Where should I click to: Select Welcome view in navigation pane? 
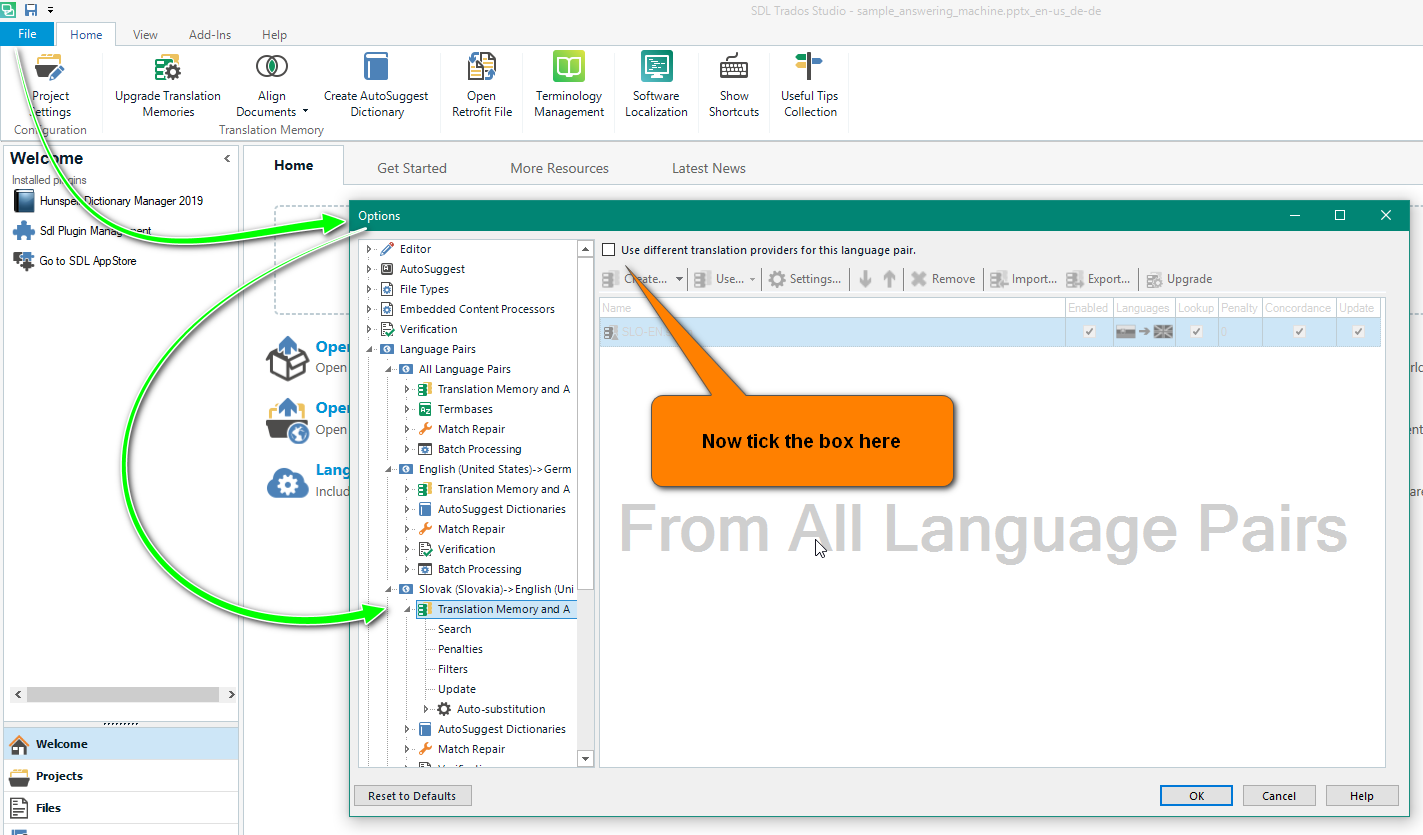[x=121, y=744]
